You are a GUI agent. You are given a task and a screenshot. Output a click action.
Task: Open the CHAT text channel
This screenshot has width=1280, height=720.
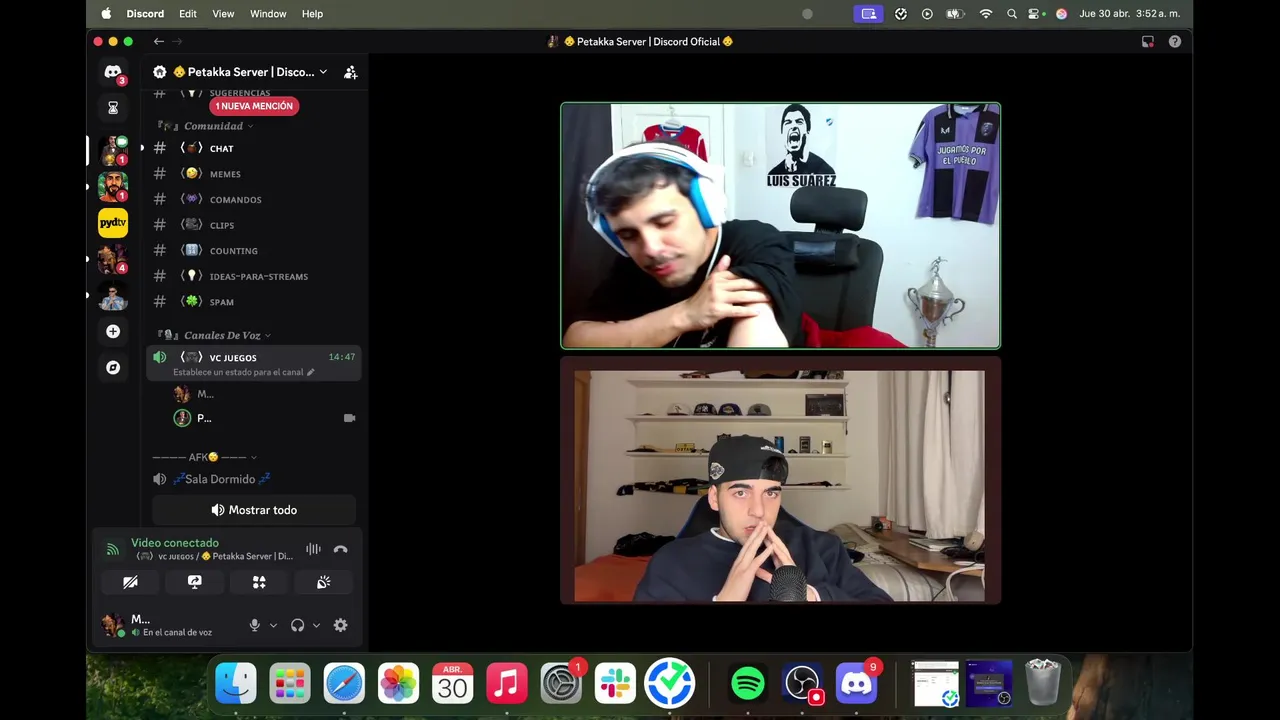(254, 148)
